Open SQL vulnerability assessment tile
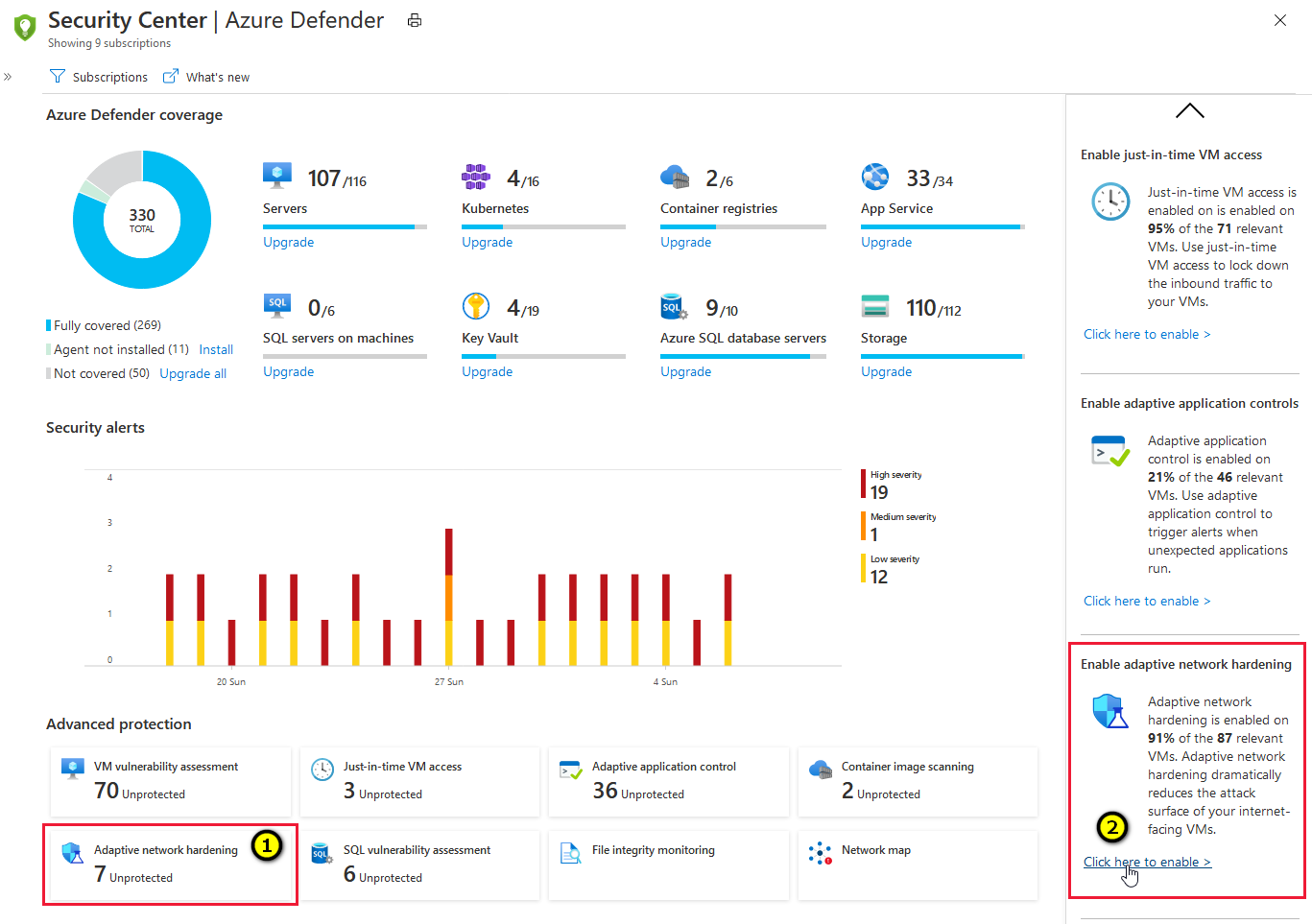This screenshot has width=1312, height=924. [419, 865]
